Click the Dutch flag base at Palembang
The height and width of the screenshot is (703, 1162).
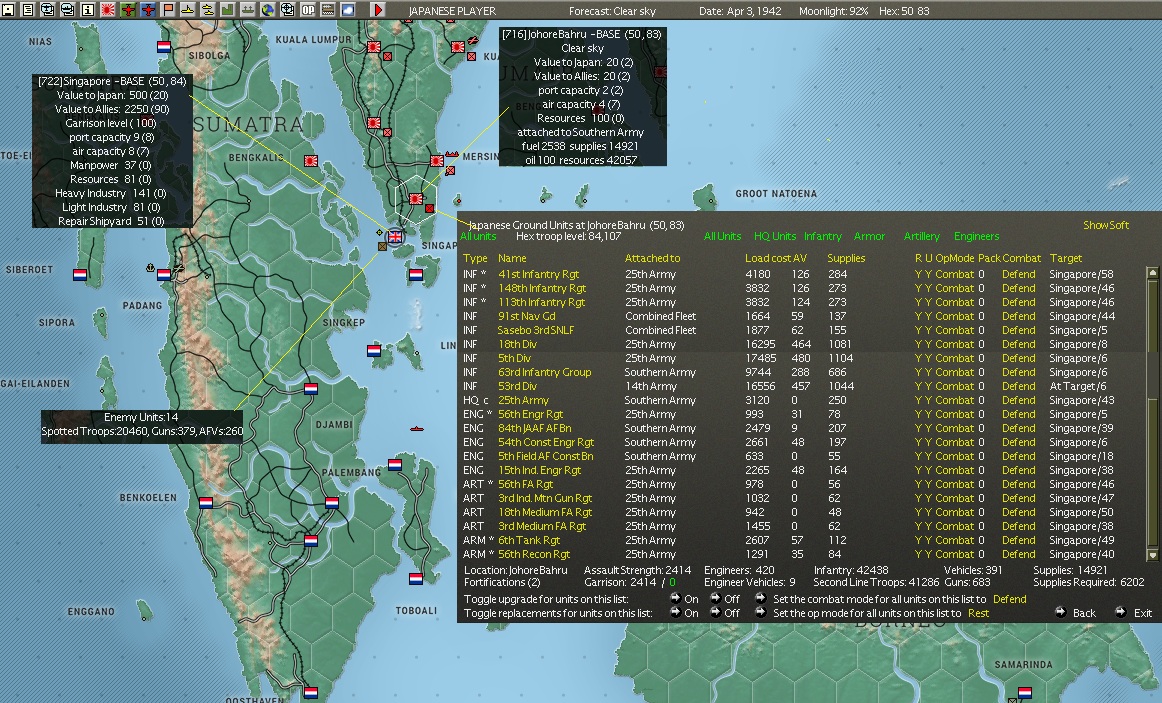[x=332, y=503]
